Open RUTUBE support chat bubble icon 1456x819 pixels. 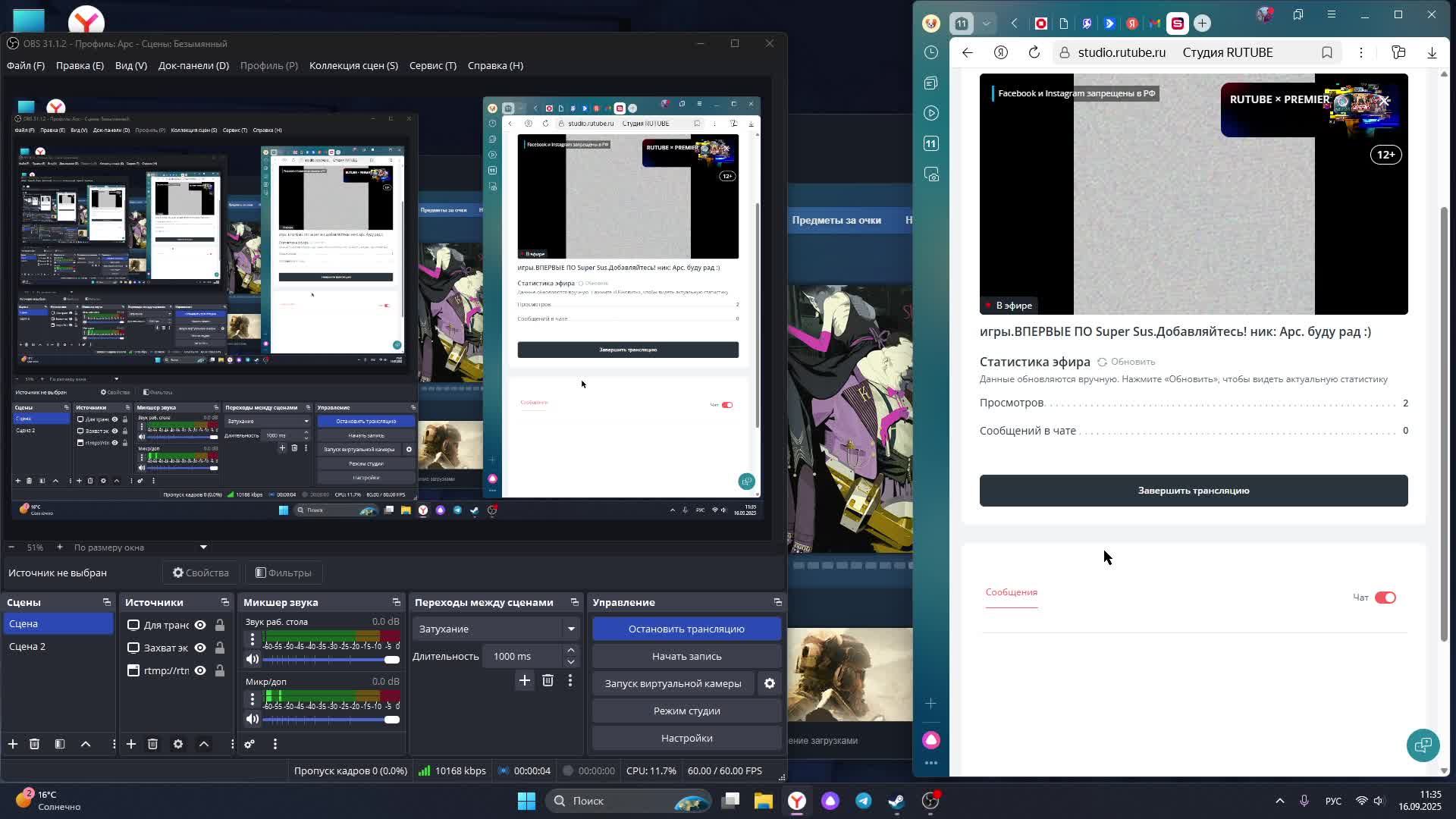pyautogui.click(x=1423, y=745)
